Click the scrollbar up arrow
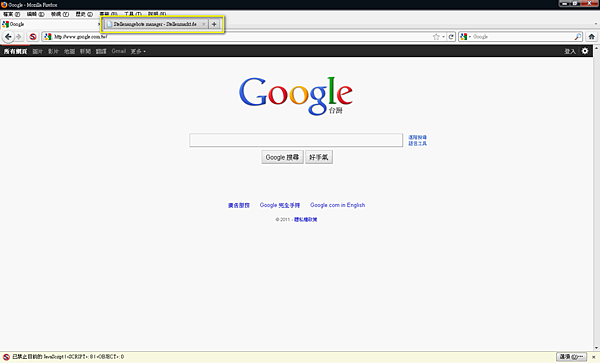 coord(596,49)
